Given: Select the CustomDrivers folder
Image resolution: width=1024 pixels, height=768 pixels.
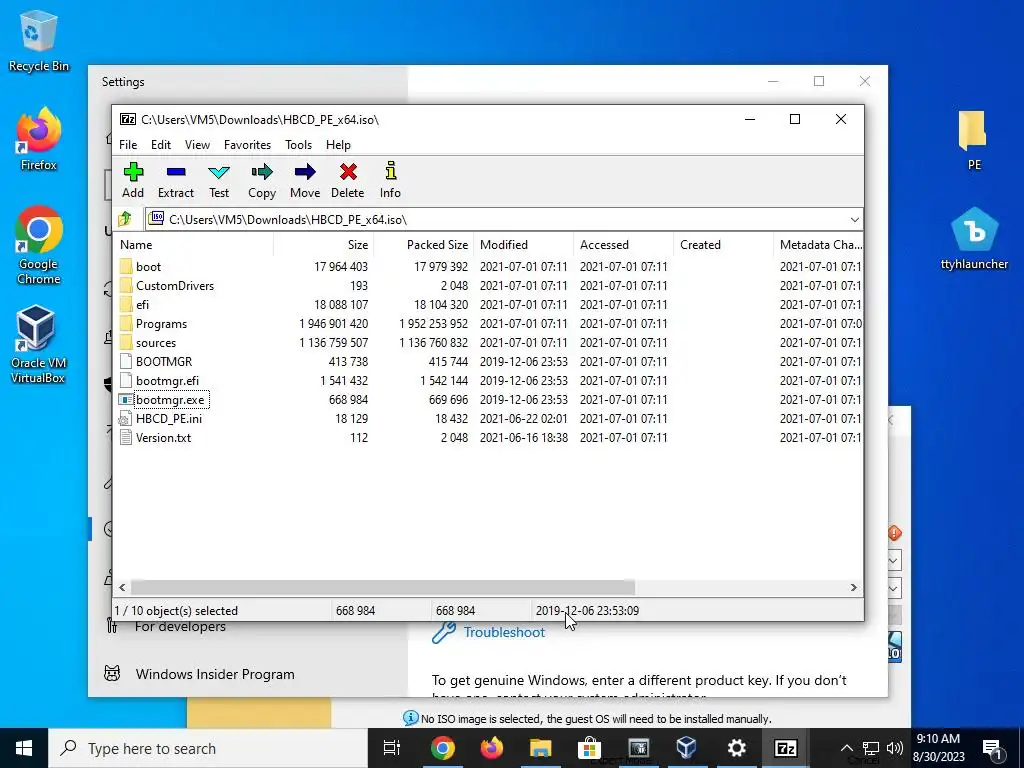Looking at the screenshot, I should coord(174,285).
